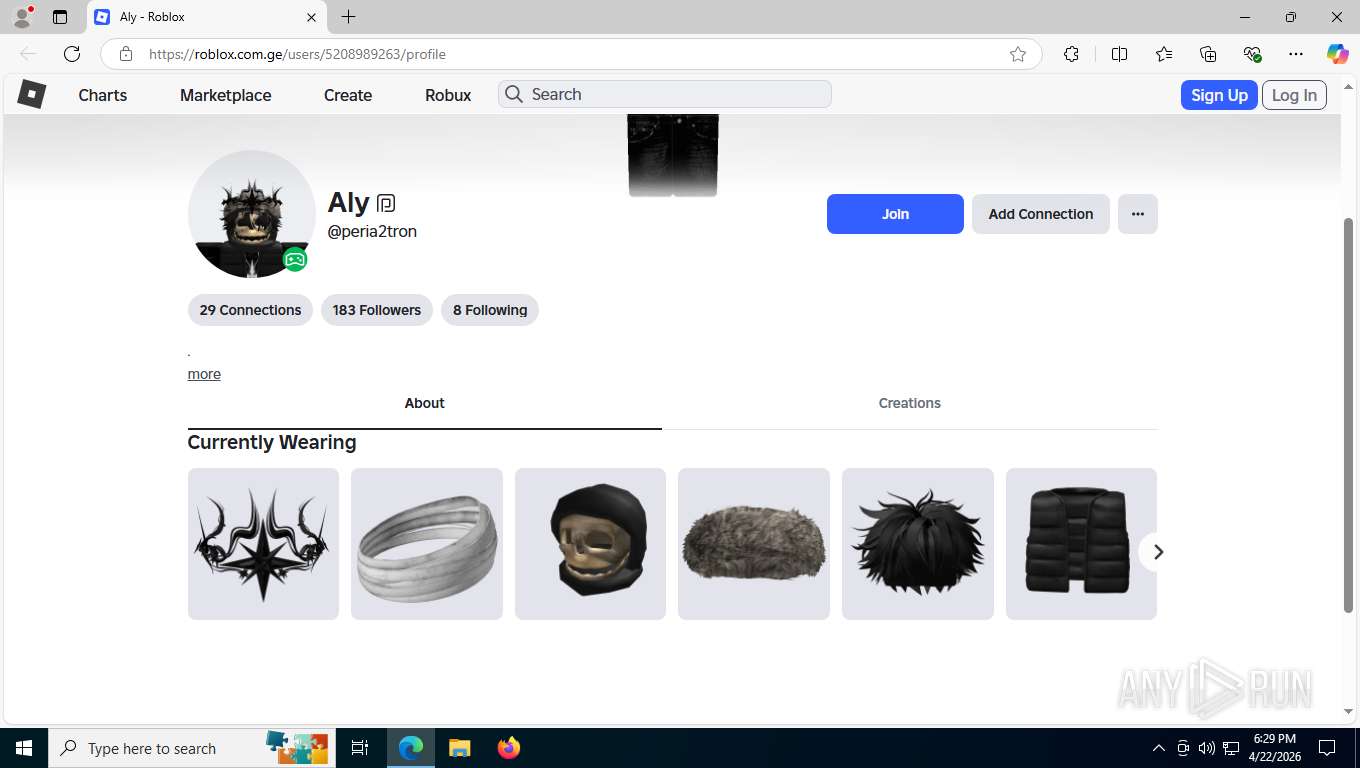Open the Charts menu

103,95
